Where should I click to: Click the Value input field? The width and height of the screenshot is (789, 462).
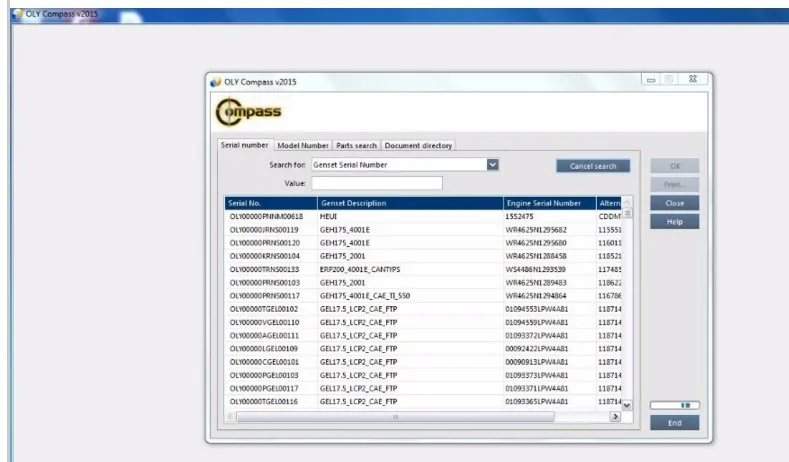pyautogui.click(x=377, y=183)
